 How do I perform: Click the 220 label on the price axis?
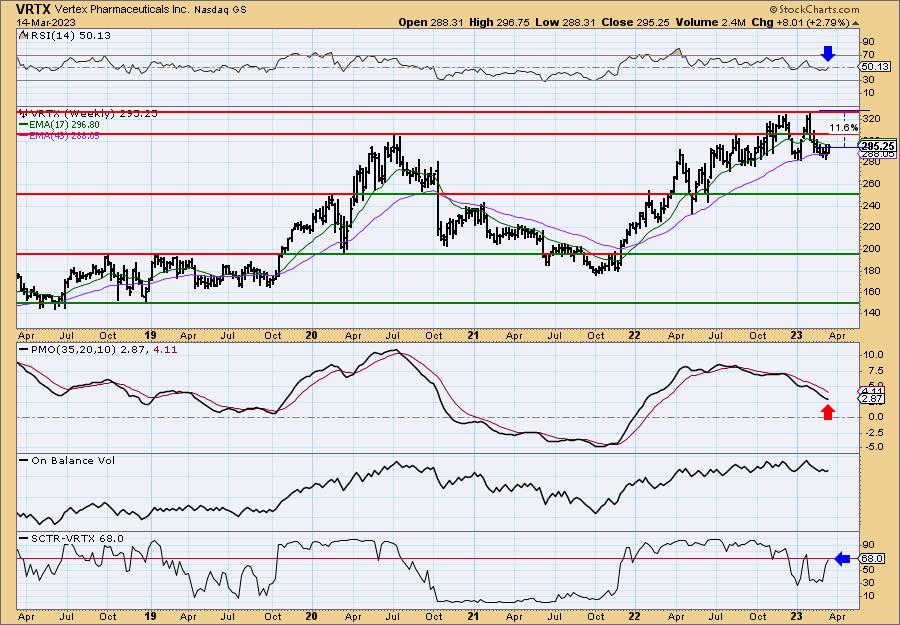click(871, 227)
